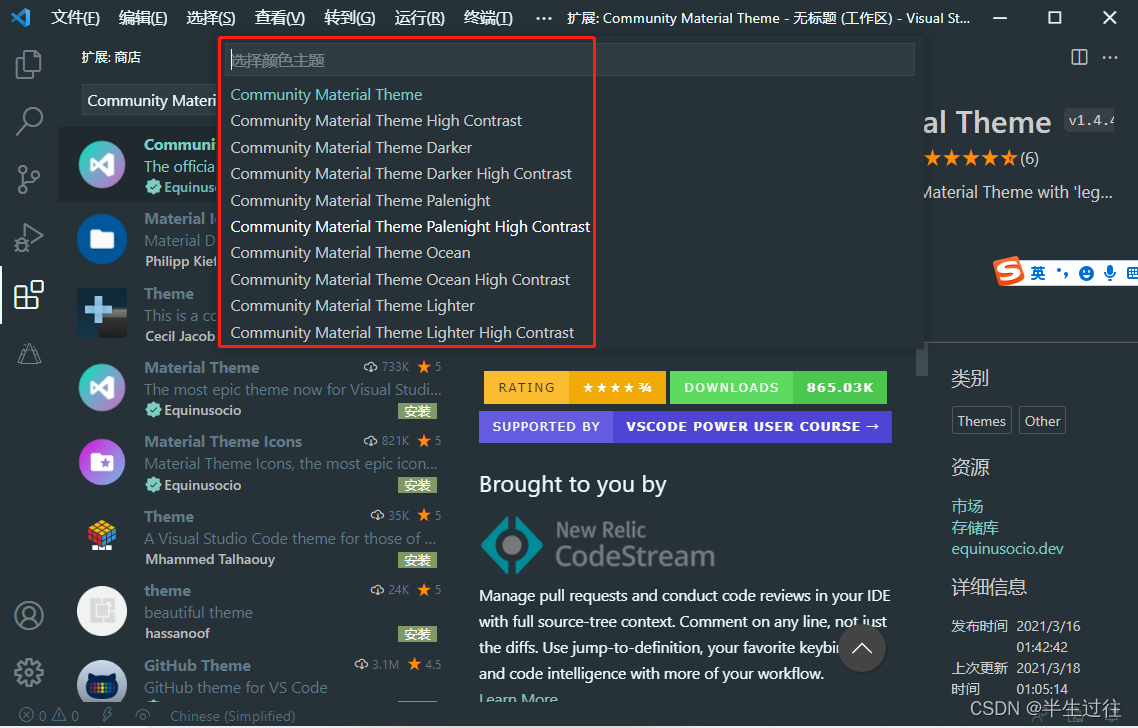Install the Material Theme Icons extension

(x=417, y=485)
